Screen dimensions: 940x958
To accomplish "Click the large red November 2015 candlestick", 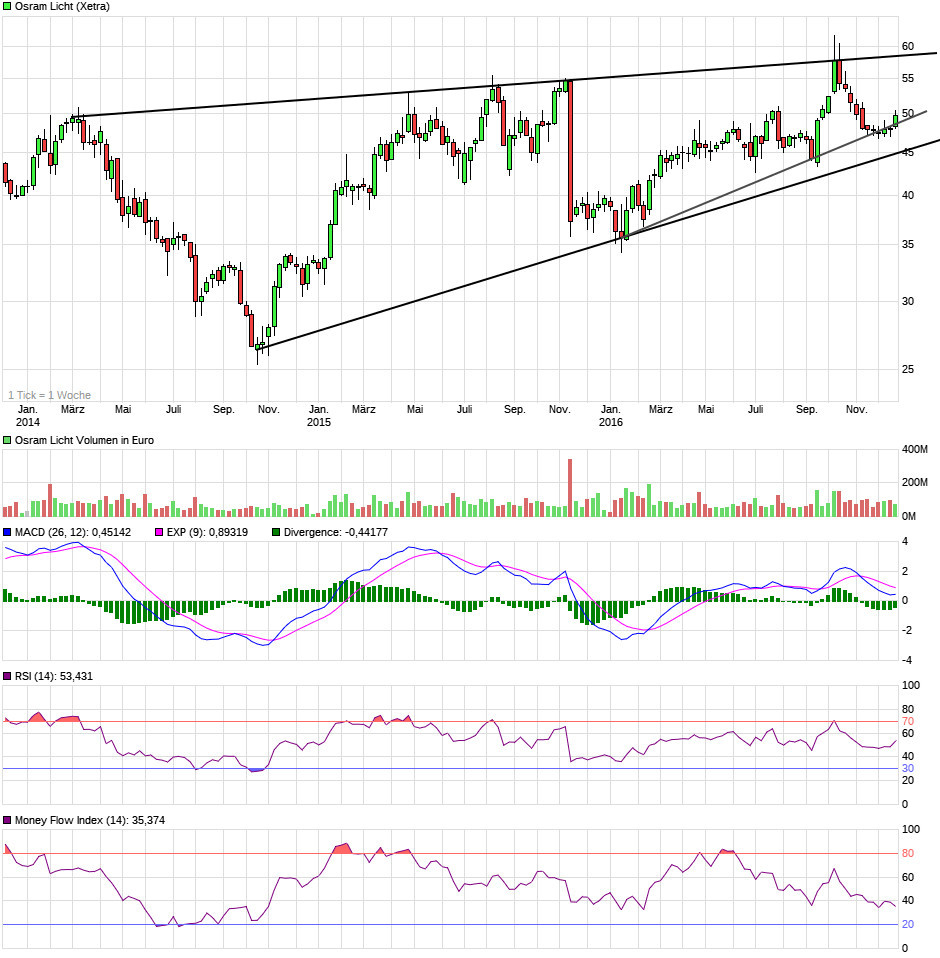I will (570, 151).
